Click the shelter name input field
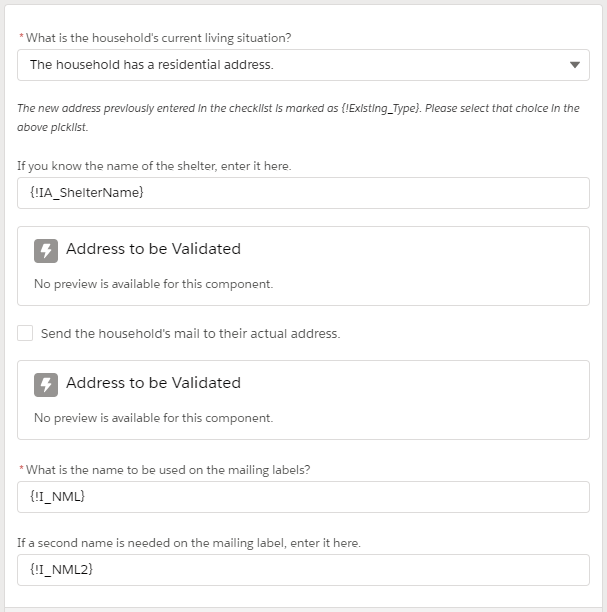607x612 pixels. click(303, 193)
